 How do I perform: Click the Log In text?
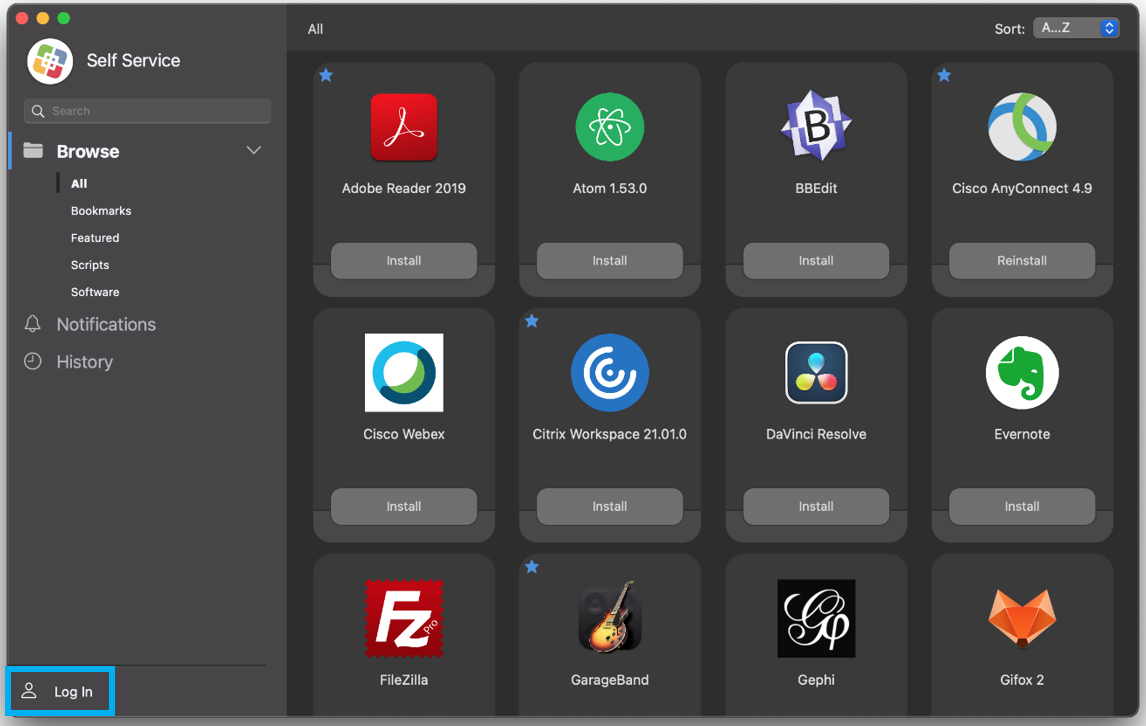click(73, 691)
